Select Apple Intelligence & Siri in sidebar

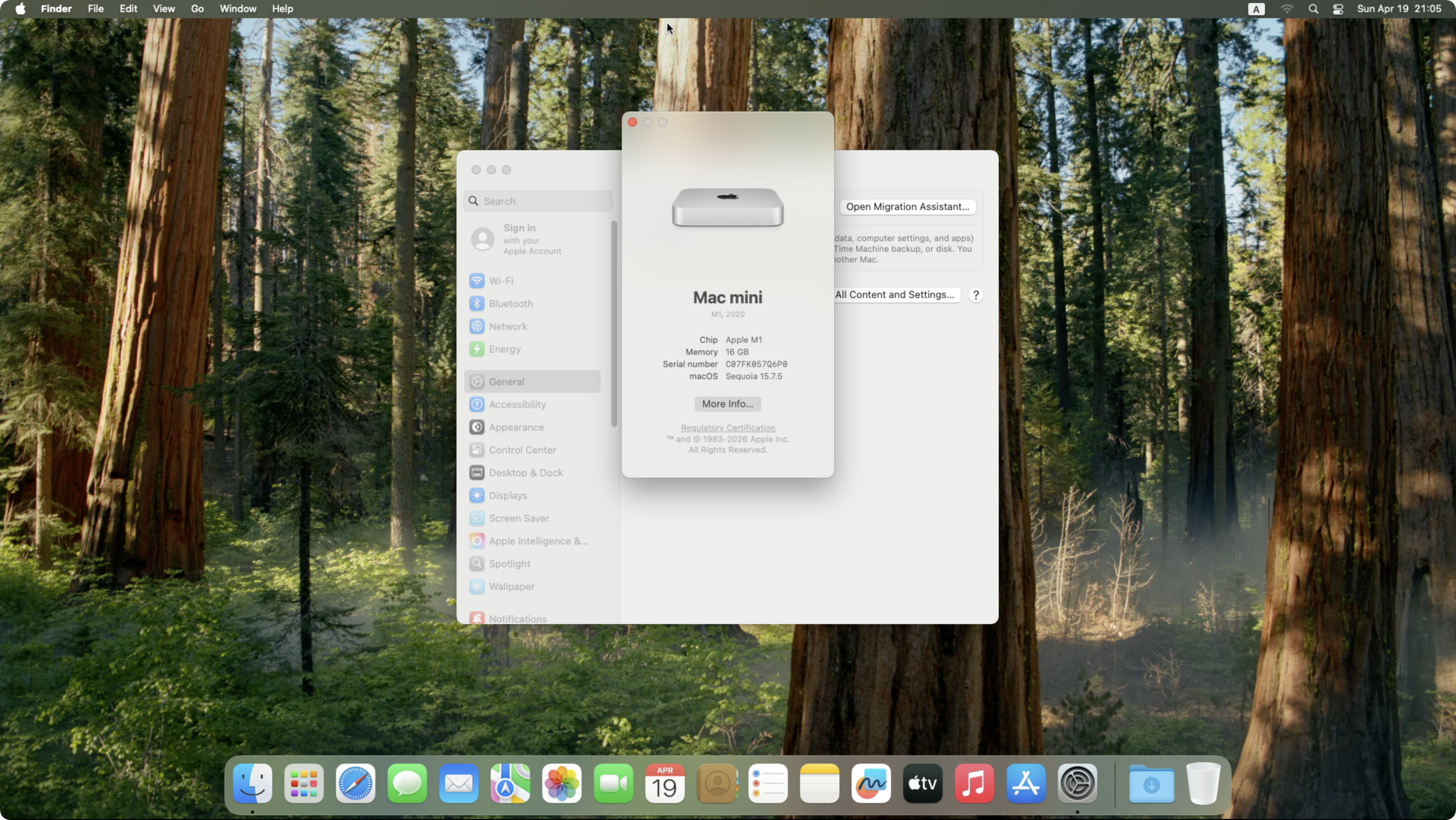click(532, 541)
